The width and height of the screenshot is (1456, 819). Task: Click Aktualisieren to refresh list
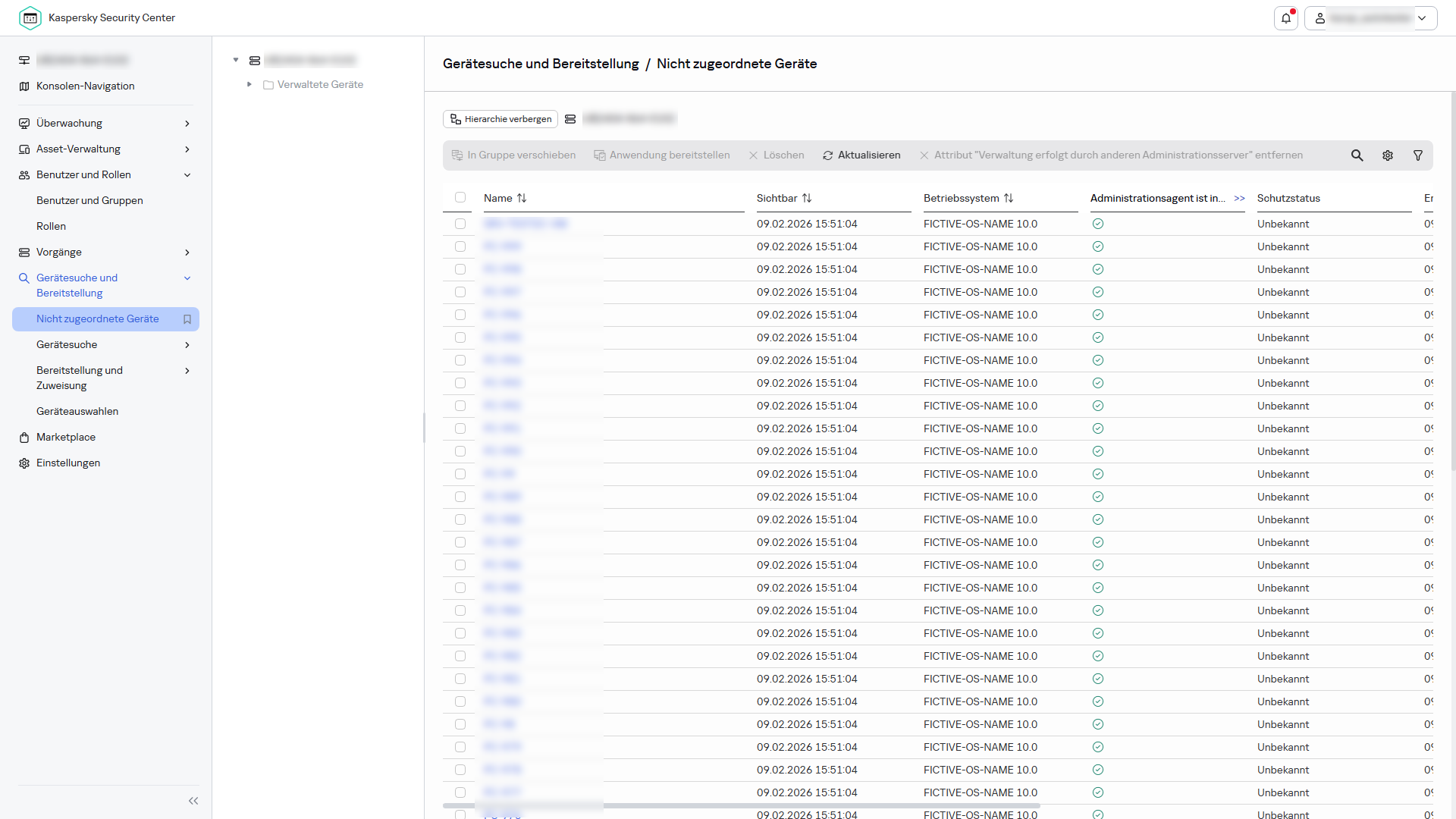[861, 155]
